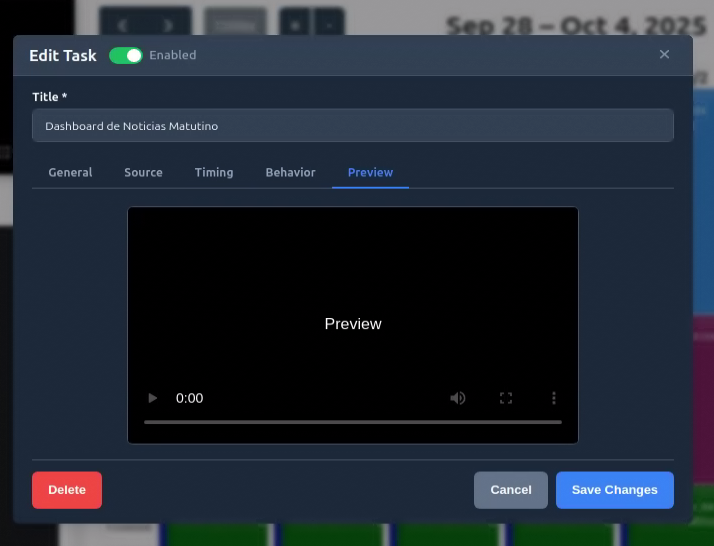714x546 pixels.
Task: Go to the Timing tab
Action: 214,172
